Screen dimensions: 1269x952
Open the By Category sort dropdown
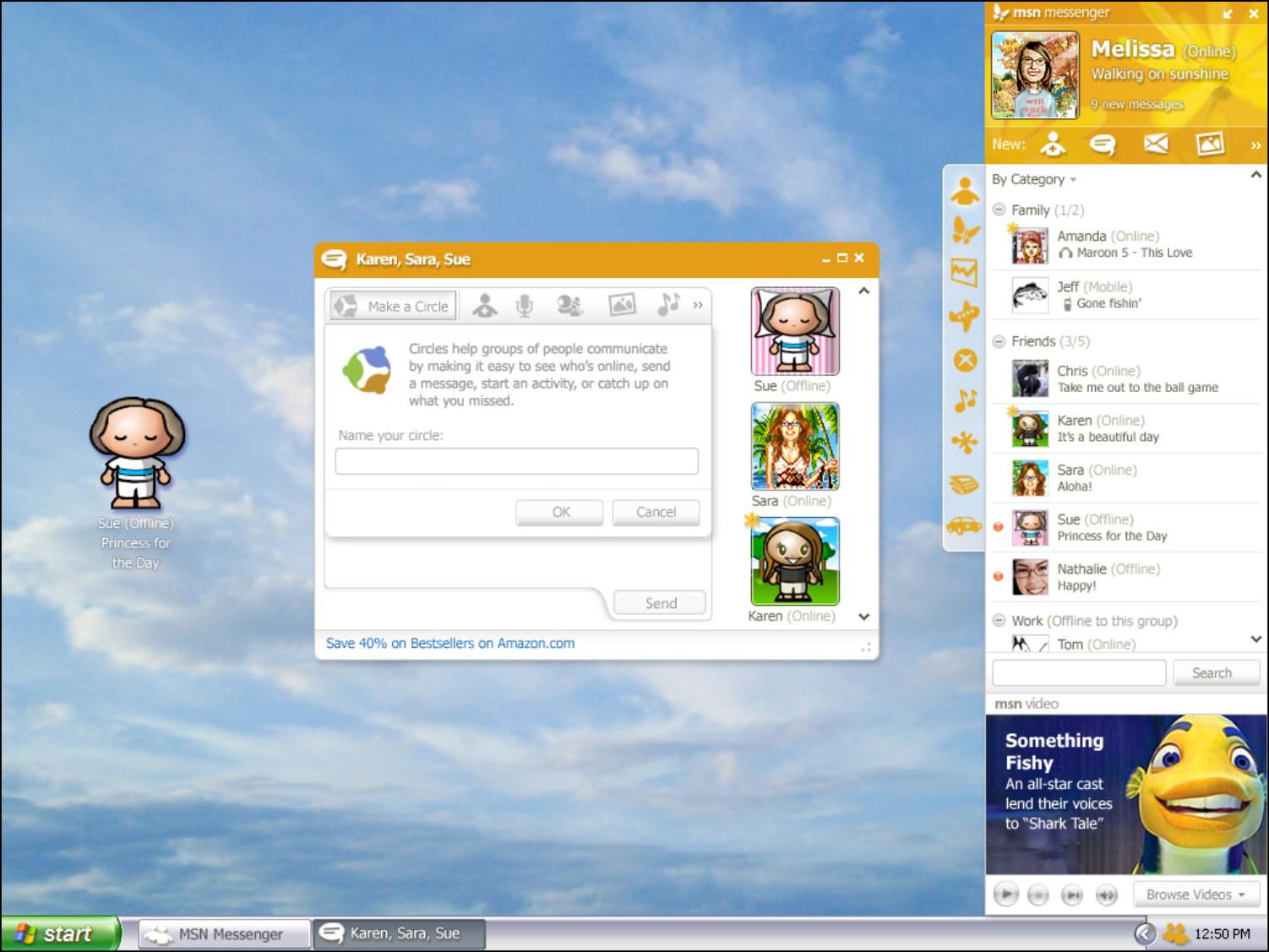1034,179
